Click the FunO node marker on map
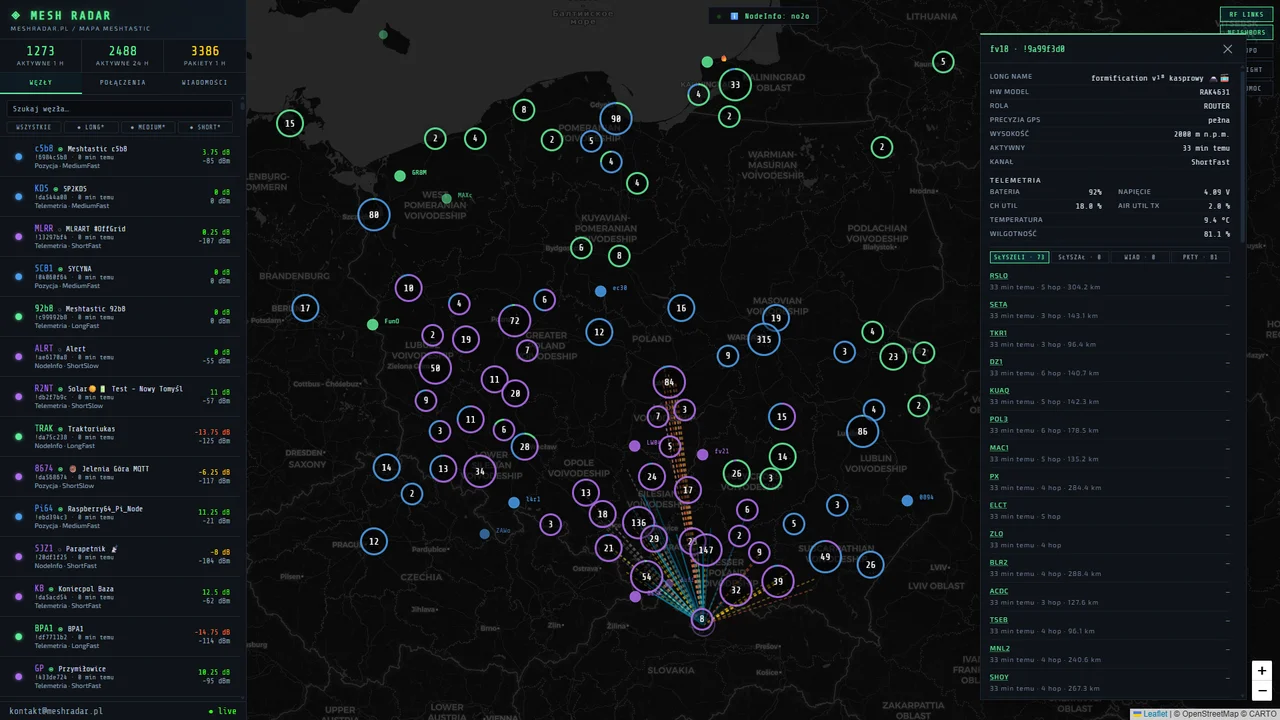The width and height of the screenshot is (1280, 720). [x=373, y=324]
